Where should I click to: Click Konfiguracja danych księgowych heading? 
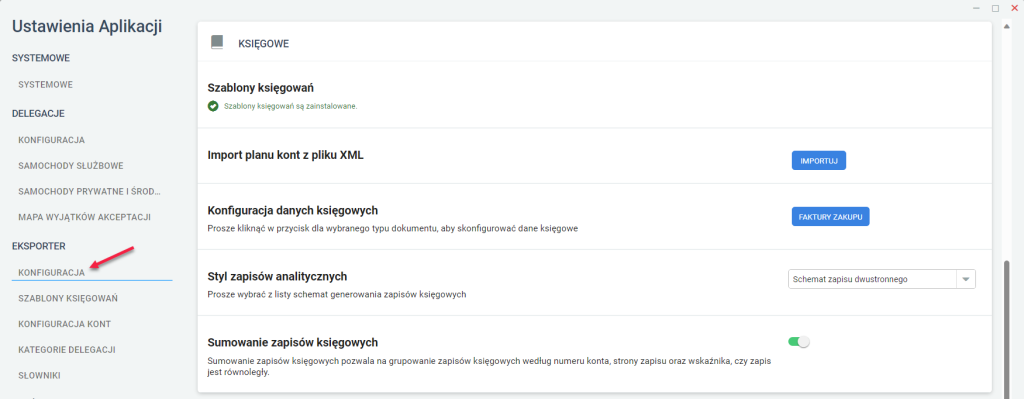(x=293, y=211)
